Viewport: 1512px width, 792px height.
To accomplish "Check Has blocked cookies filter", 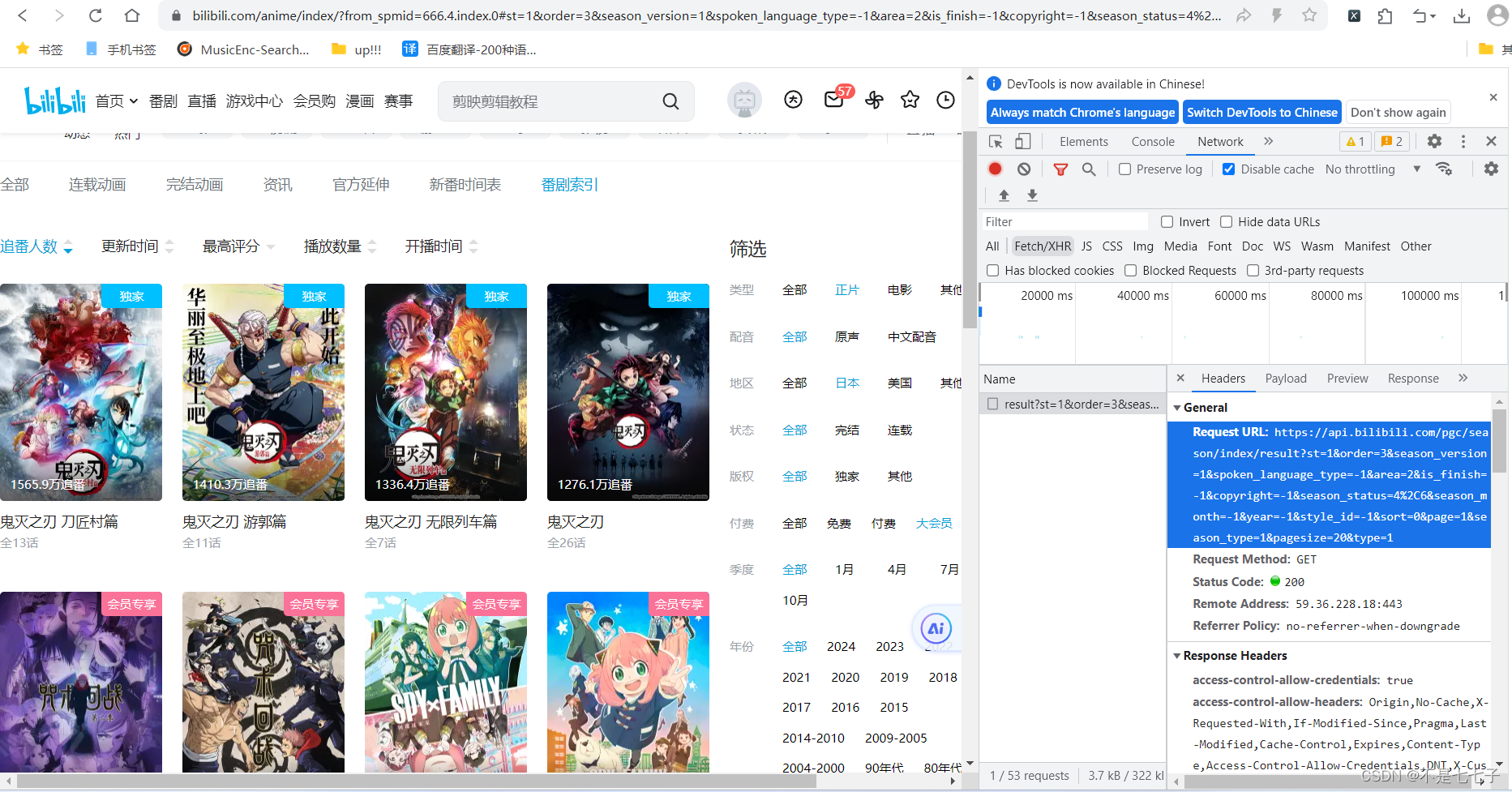I will point(992,271).
